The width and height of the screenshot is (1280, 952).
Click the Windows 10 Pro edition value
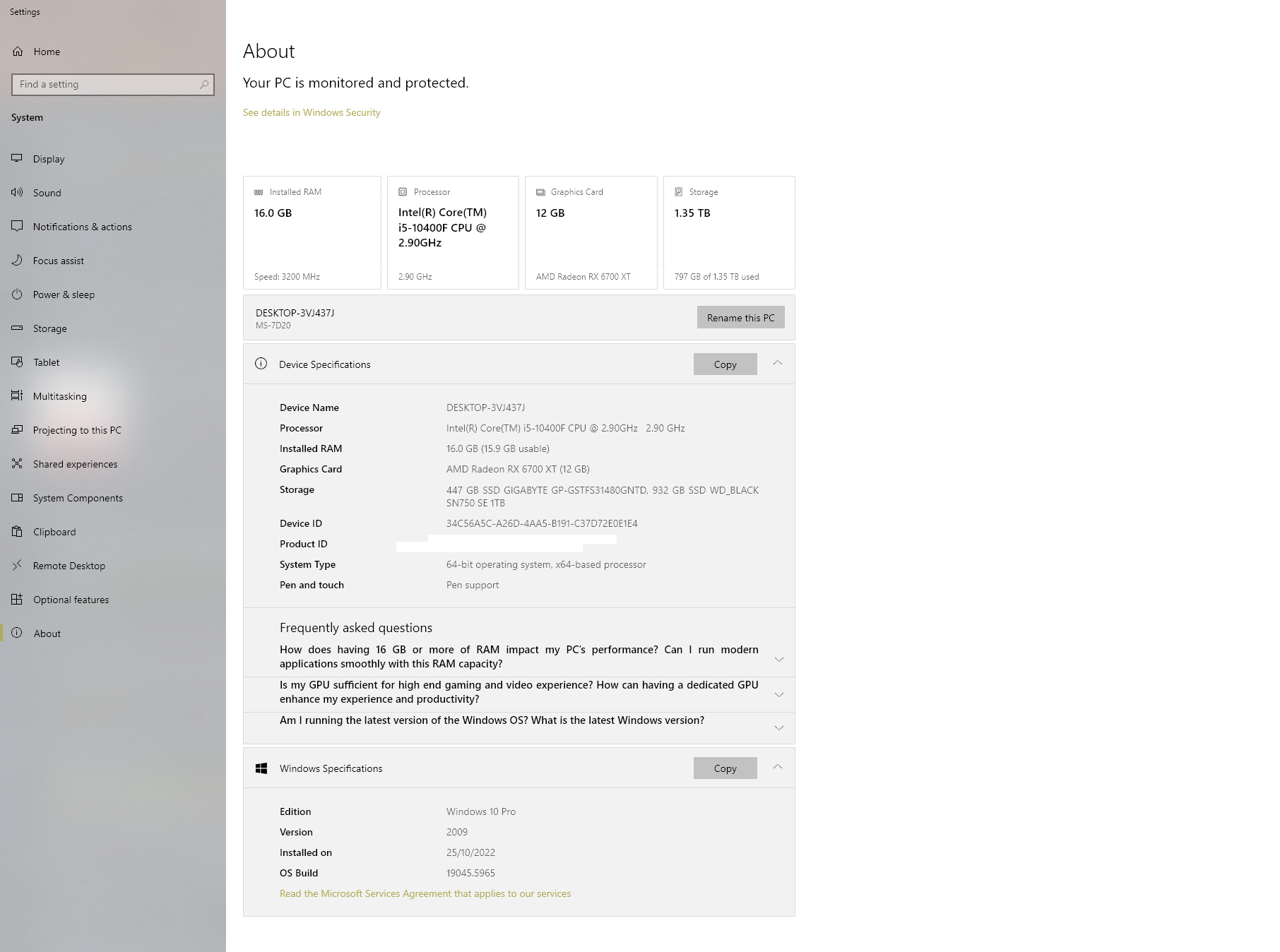pyautogui.click(x=481, y=811)
